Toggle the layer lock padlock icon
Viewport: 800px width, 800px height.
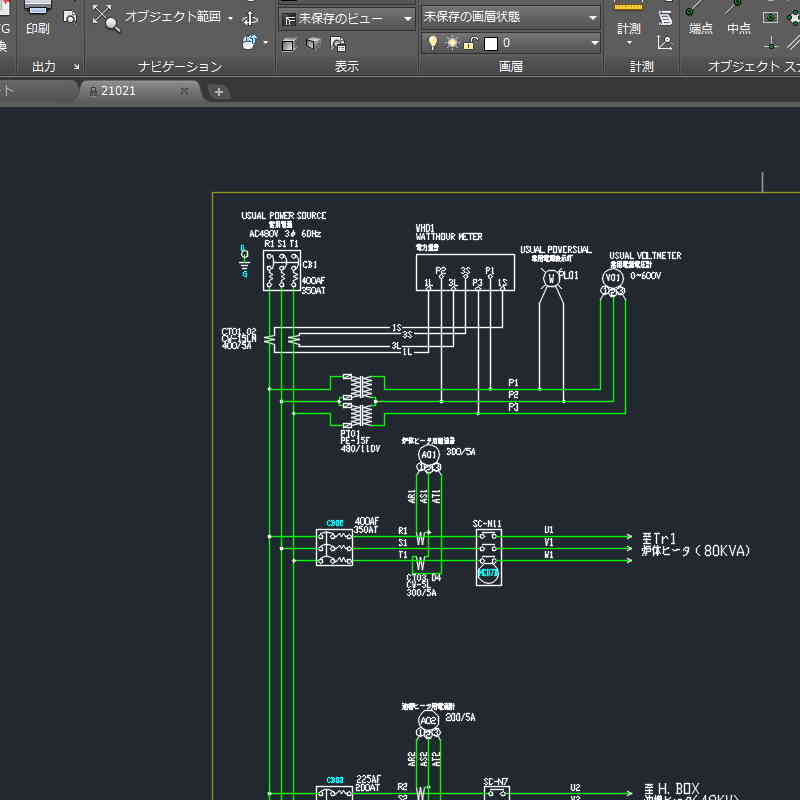pyautogui.click(x=470, y=43)
